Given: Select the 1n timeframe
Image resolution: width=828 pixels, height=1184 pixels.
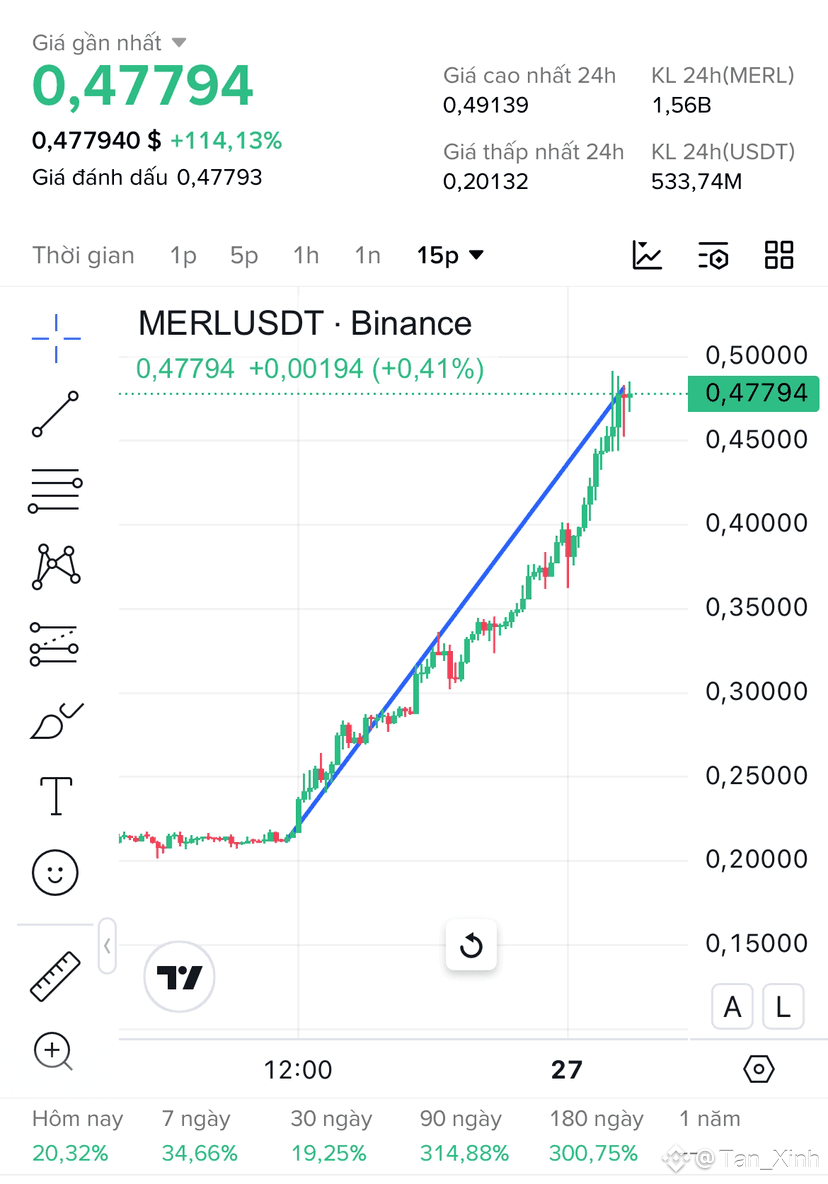Looking at the screenshot, I should click(368, 255).
